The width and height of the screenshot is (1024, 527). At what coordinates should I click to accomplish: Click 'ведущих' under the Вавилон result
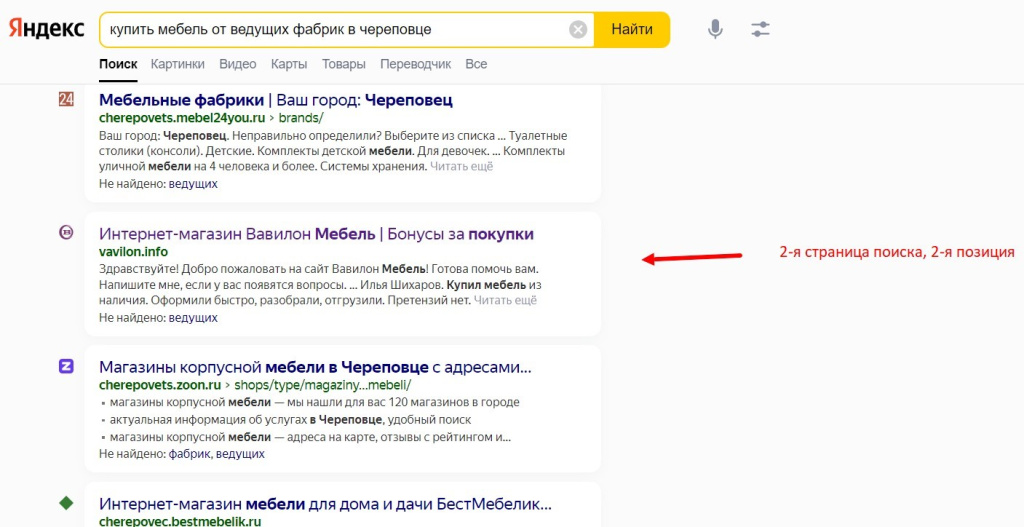pyautogui.click(x=193, y=318)
